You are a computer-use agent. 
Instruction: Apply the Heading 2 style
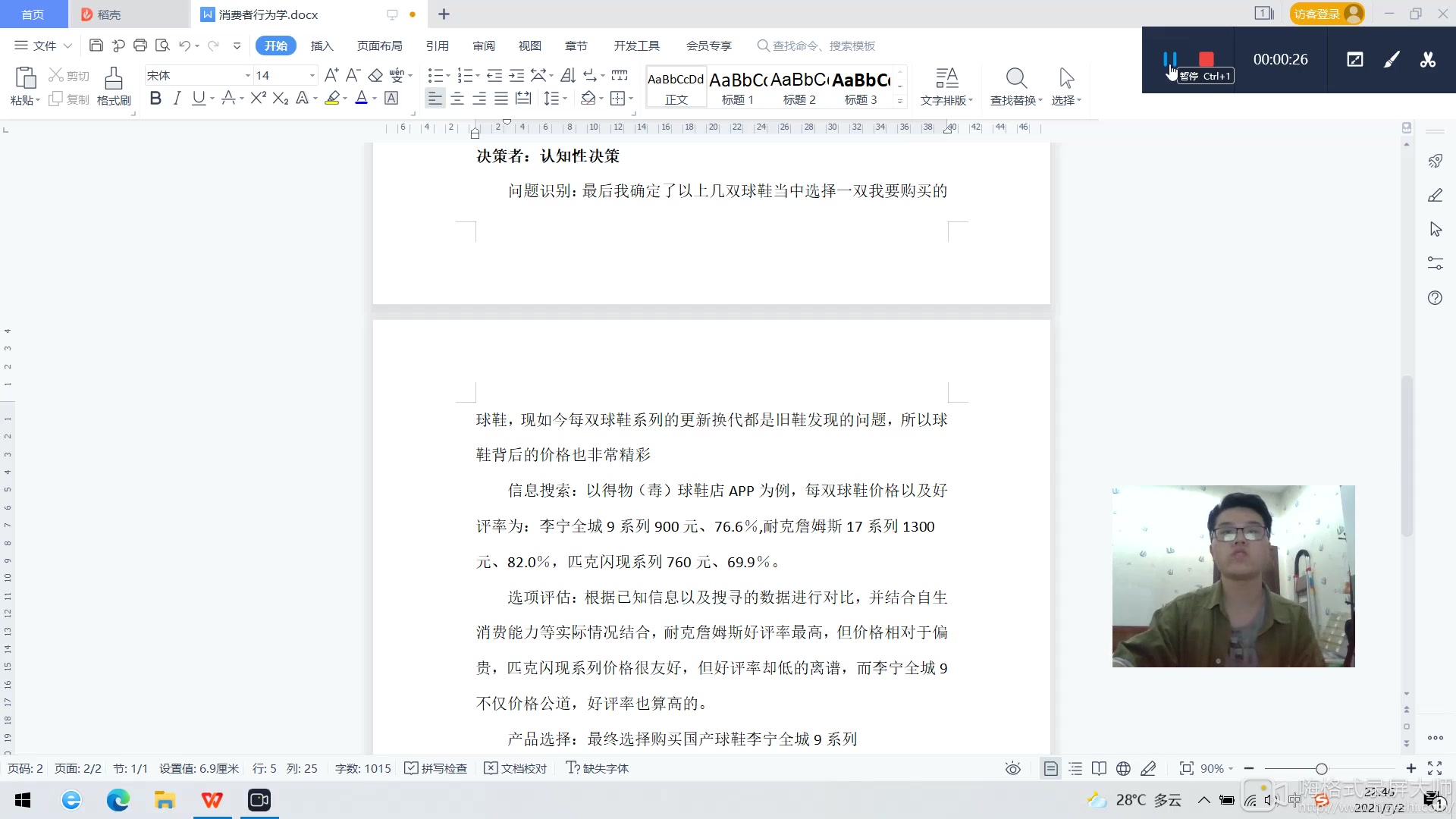(x=799, y=86)
